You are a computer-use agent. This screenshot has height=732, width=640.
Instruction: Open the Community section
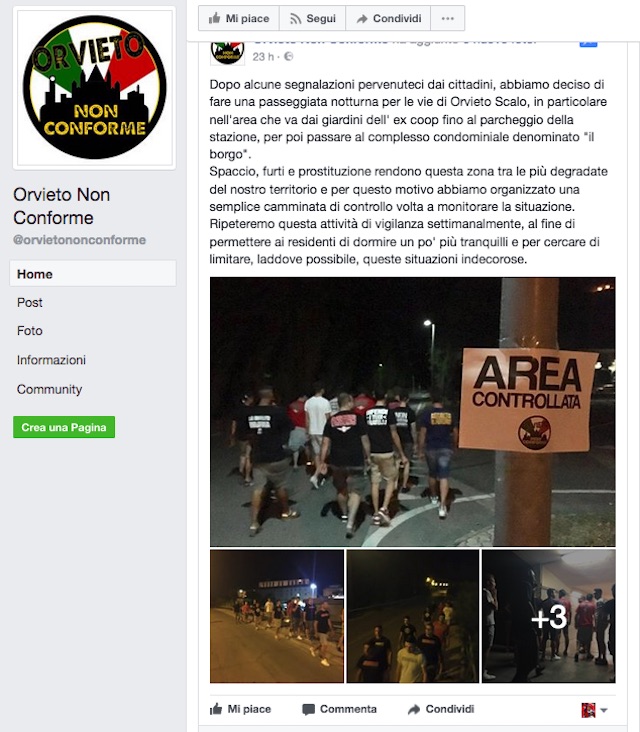point(49,389)
